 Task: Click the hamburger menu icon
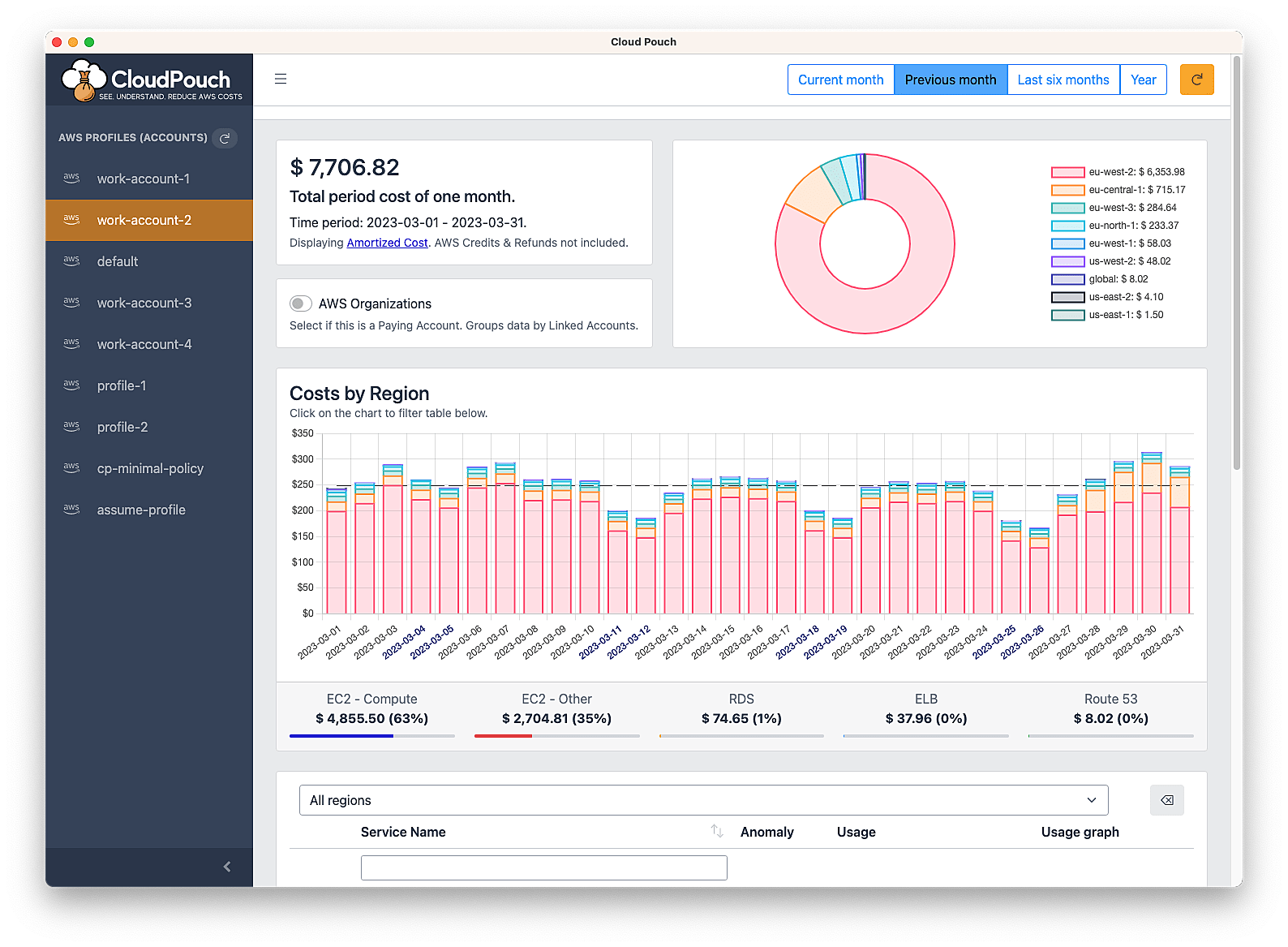point(281,79)
